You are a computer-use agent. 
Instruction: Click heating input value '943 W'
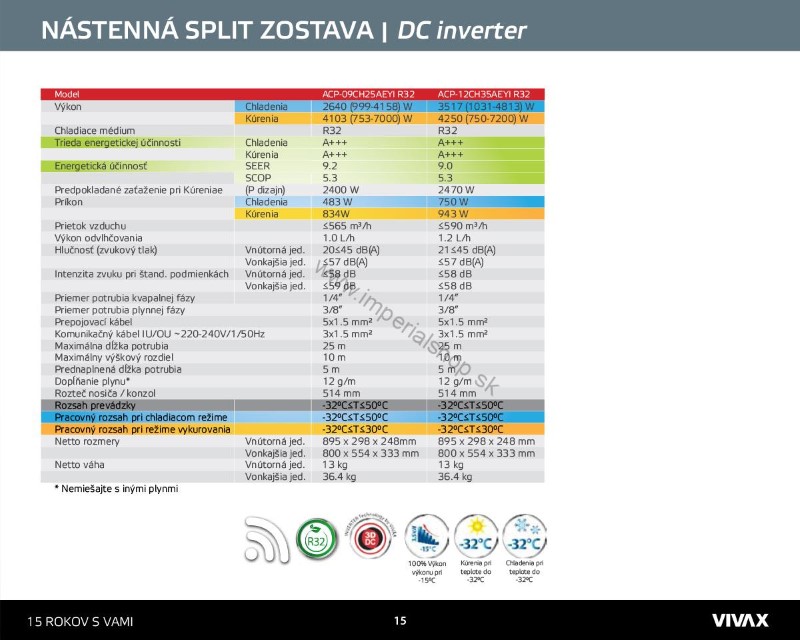(453, 214)
